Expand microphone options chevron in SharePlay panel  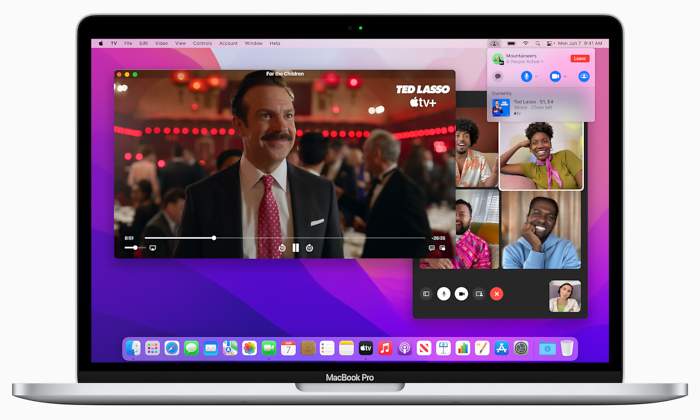536,76
